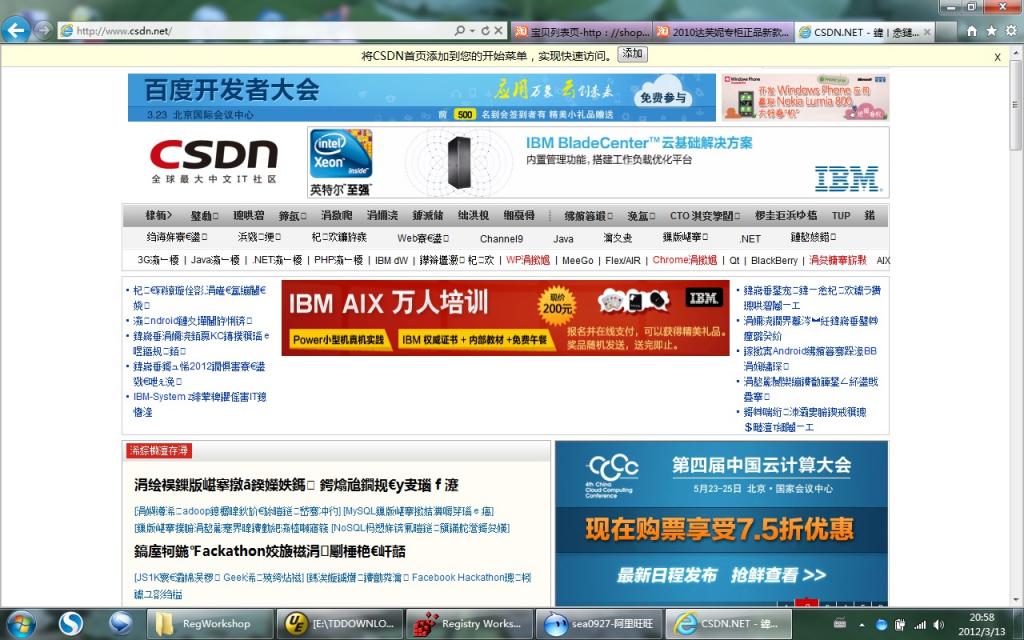Open the PHP topic link
Screen dimensions: 1024x640
[x=338, y=260]
